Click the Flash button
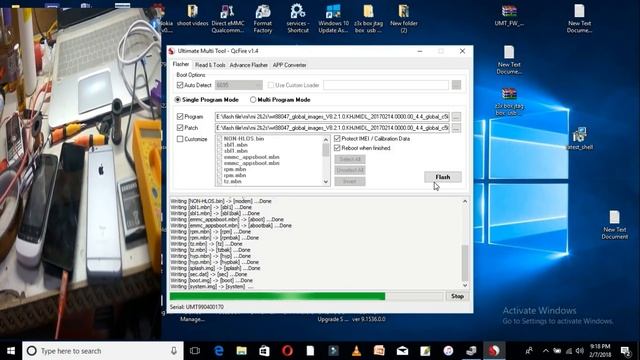Image resolution: width=640 pixels, height=360 pixels. point(443,177)
